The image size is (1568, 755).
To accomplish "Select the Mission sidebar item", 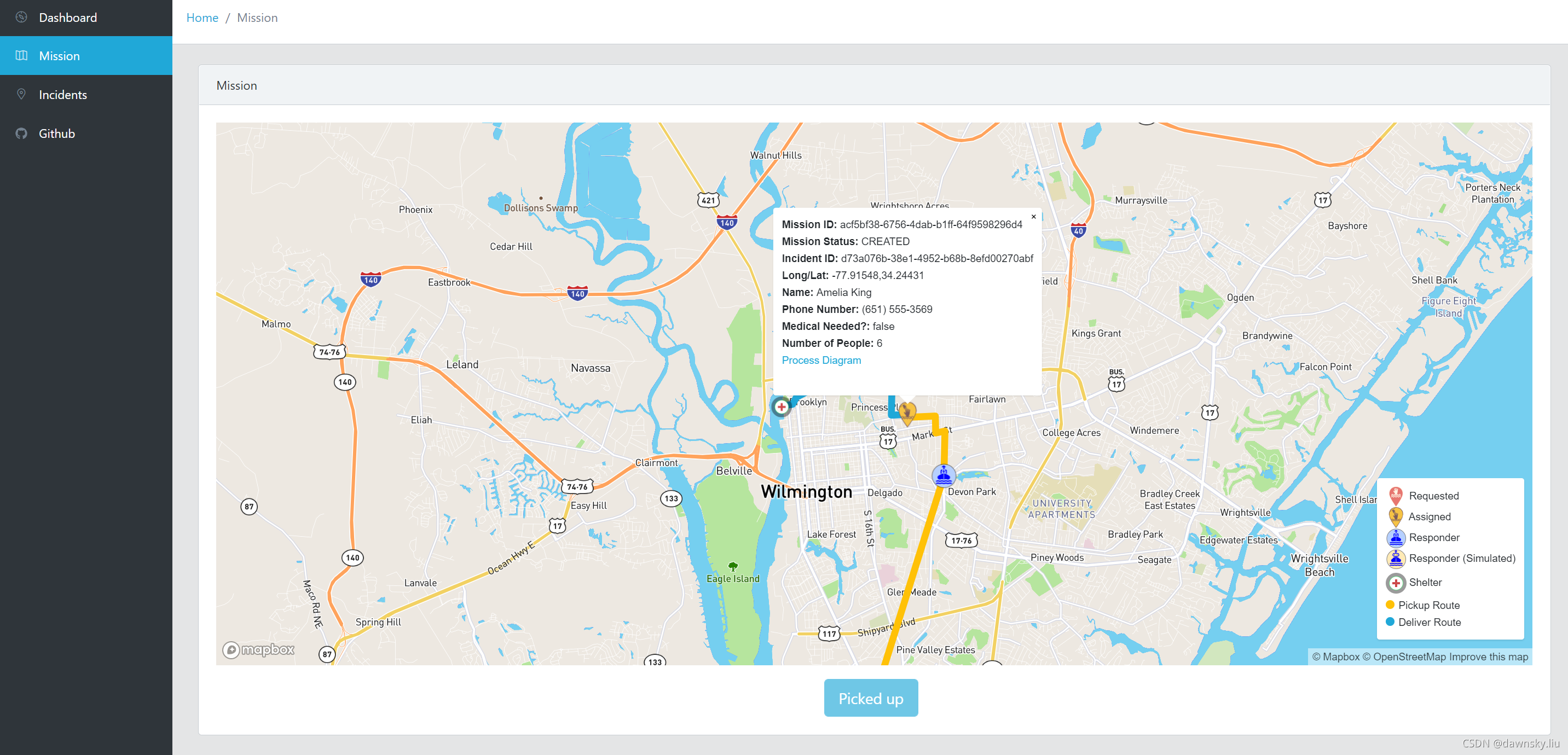I will point(86,55).
